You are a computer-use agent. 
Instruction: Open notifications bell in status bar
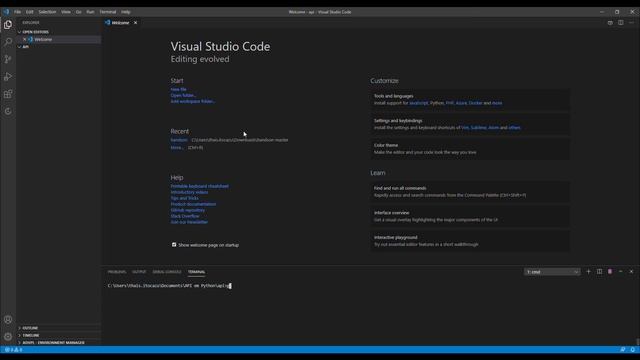pos(633,350)
